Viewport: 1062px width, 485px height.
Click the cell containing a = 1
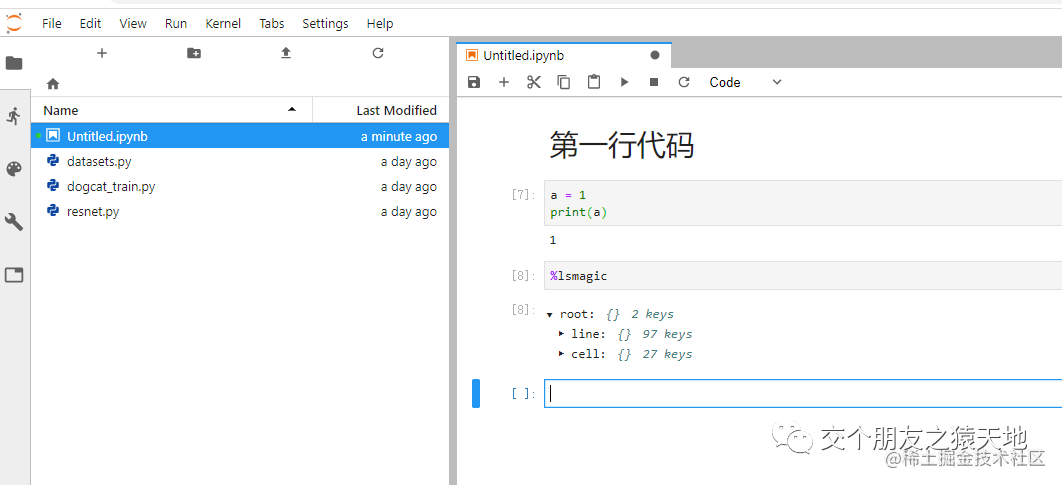[803, 203]
